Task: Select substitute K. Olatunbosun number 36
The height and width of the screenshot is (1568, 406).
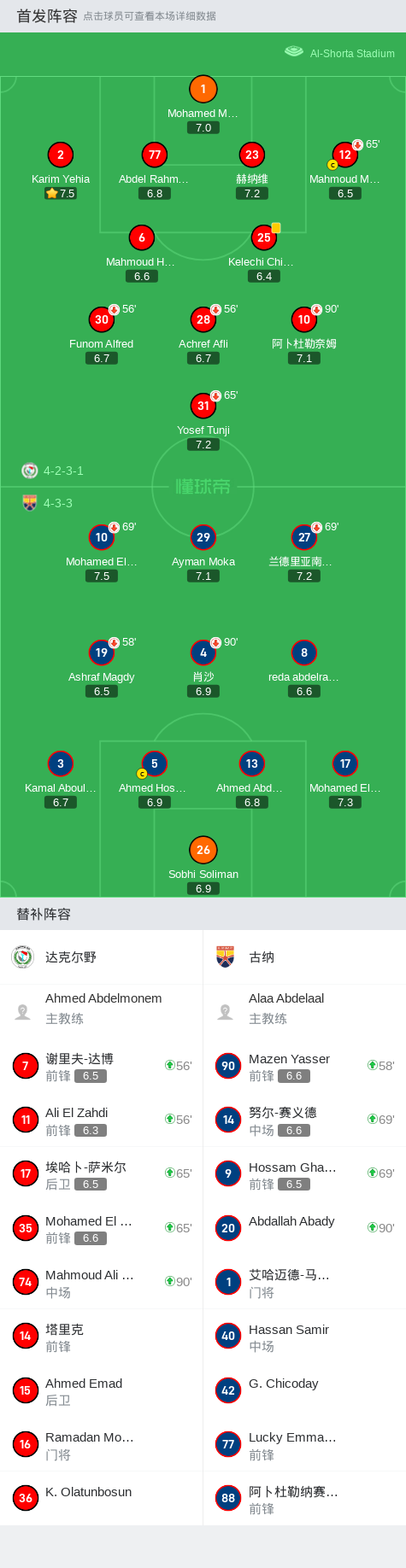Action: point(101,1498)
